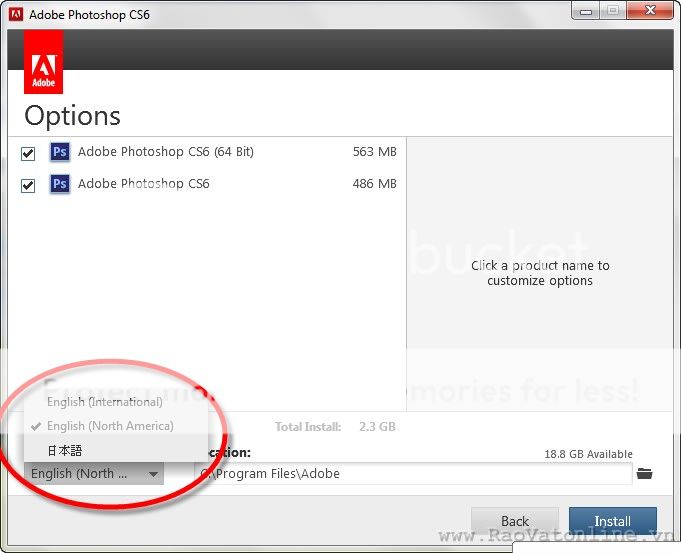Click the customize options panel on the right
Image resolution: width=681 pixels, height=553 pixels.
(540, 273)
